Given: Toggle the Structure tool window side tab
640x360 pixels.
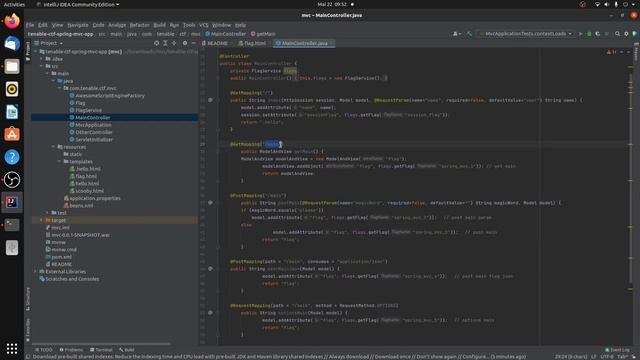Looking at the screenshot, I should coord(28,299).
